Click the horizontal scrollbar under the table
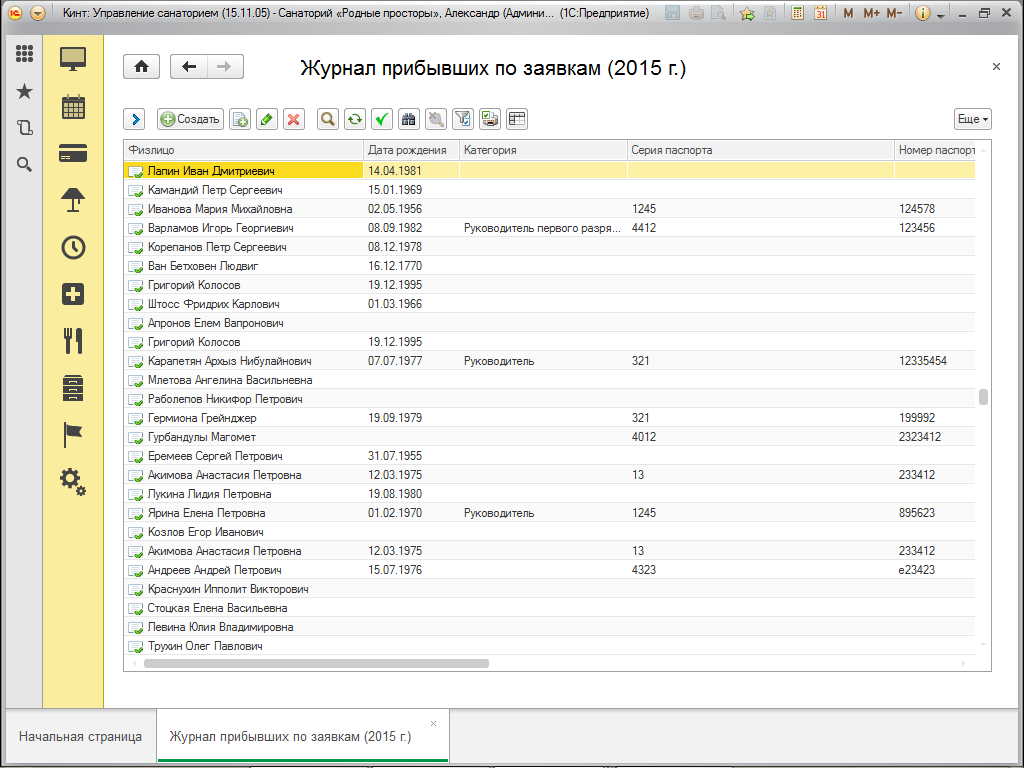This screenshot has height=768, width=1024. (314, 663)
